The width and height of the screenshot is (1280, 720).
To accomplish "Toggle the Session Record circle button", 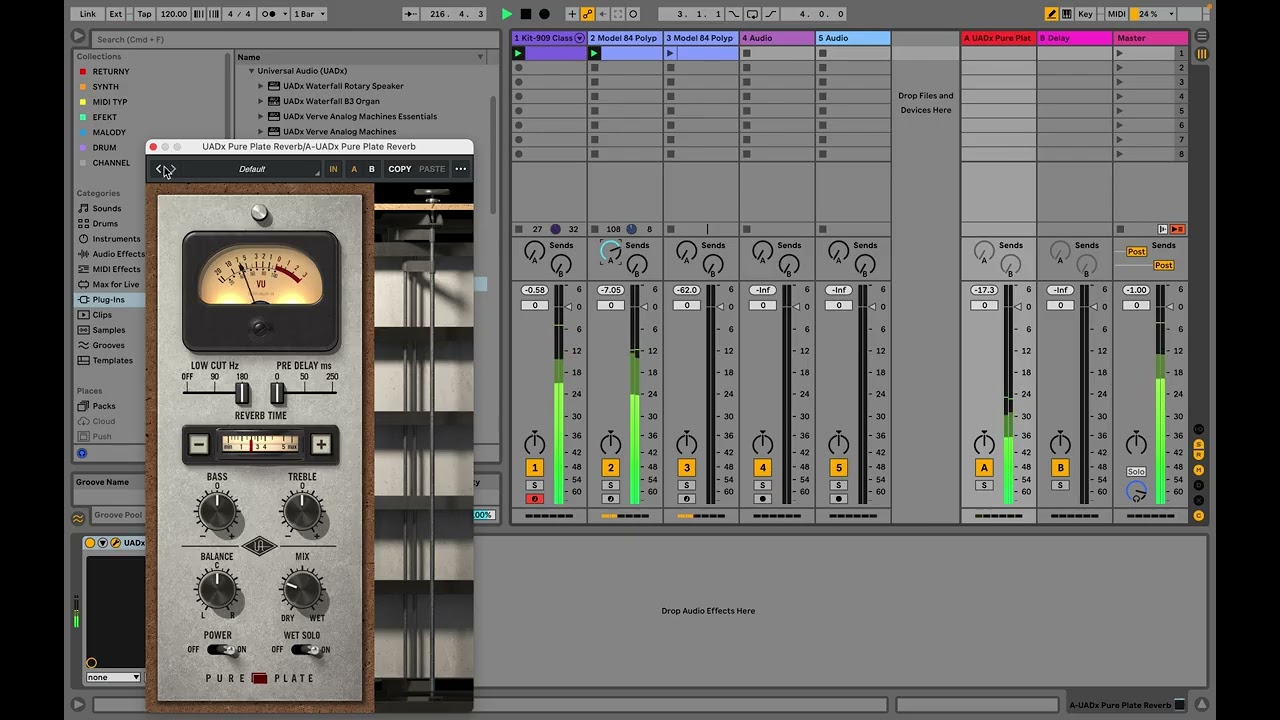I will 633,14.
